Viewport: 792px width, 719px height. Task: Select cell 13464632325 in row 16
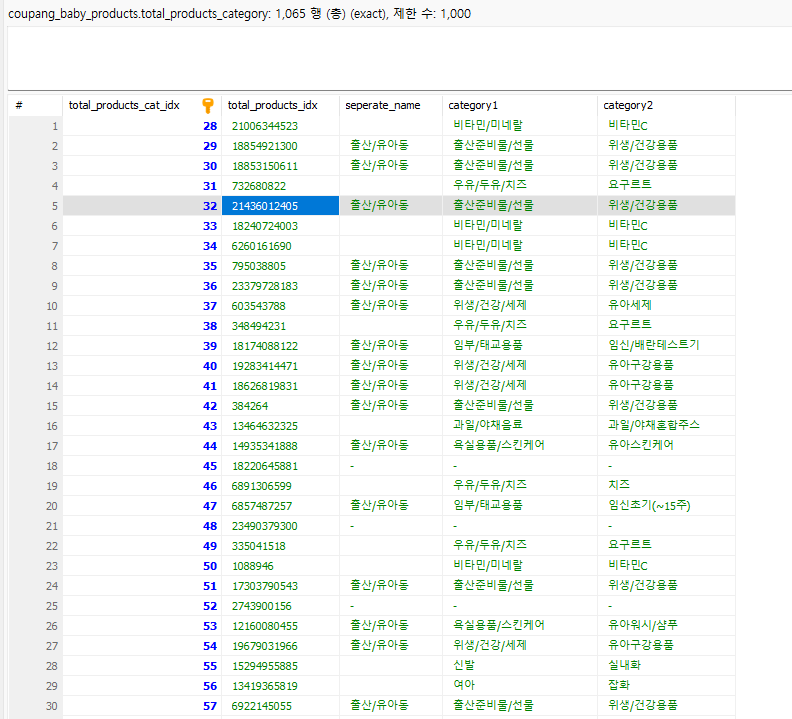pyautogui.click(x=280, y=426)
